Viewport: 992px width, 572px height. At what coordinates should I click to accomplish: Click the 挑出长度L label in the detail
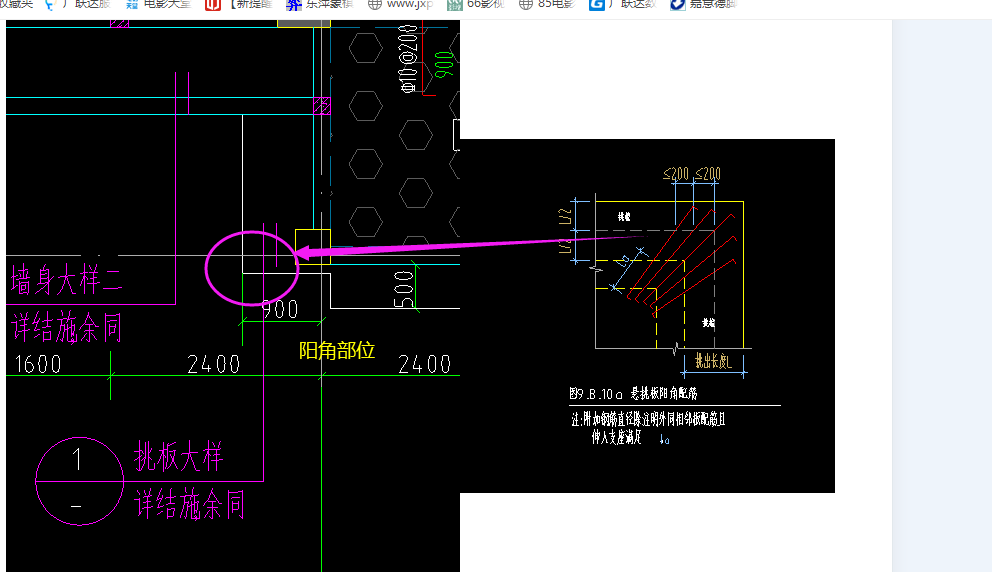click(x=713, y=361)
